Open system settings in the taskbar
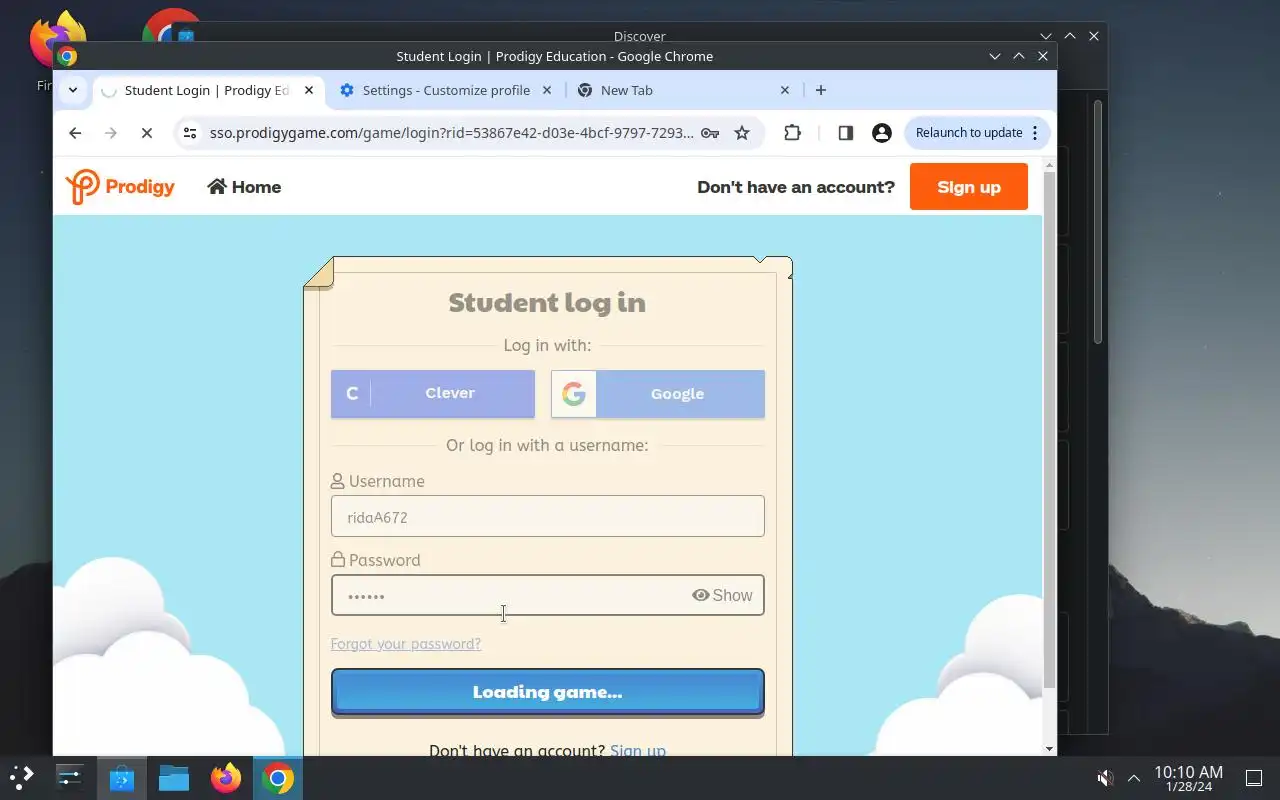 [69, 777]
